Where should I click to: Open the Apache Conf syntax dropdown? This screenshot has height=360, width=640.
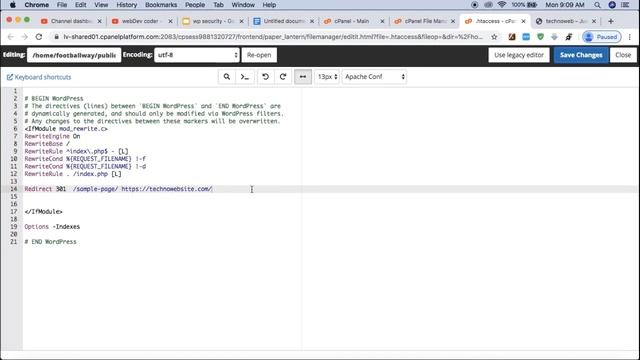[x=374, y=77]
